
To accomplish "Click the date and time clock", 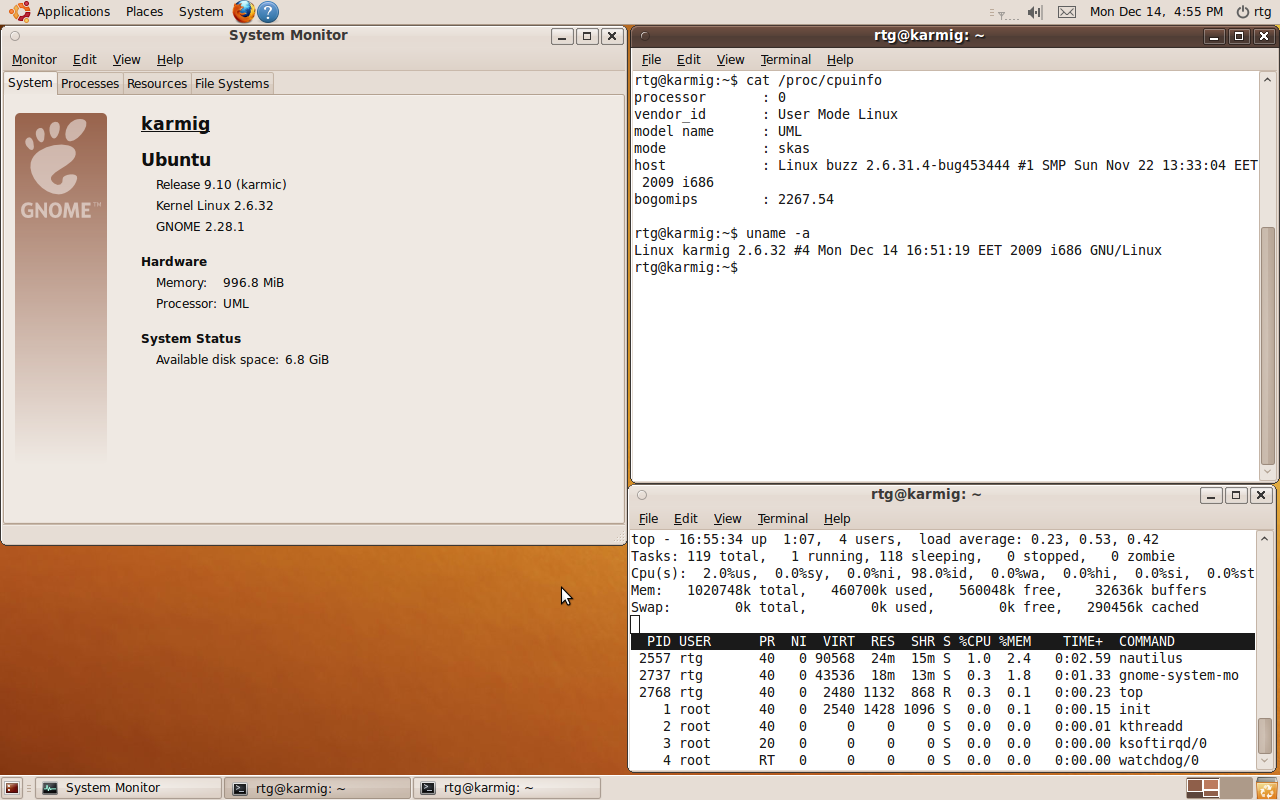I will pos(1157,12).
